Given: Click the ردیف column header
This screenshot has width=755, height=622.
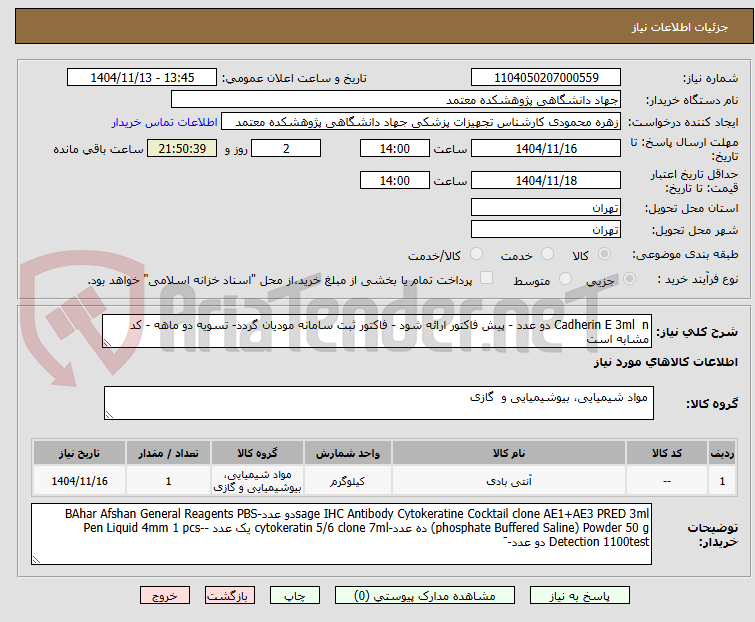Looking at the screenshot, I should pos(722,453).
